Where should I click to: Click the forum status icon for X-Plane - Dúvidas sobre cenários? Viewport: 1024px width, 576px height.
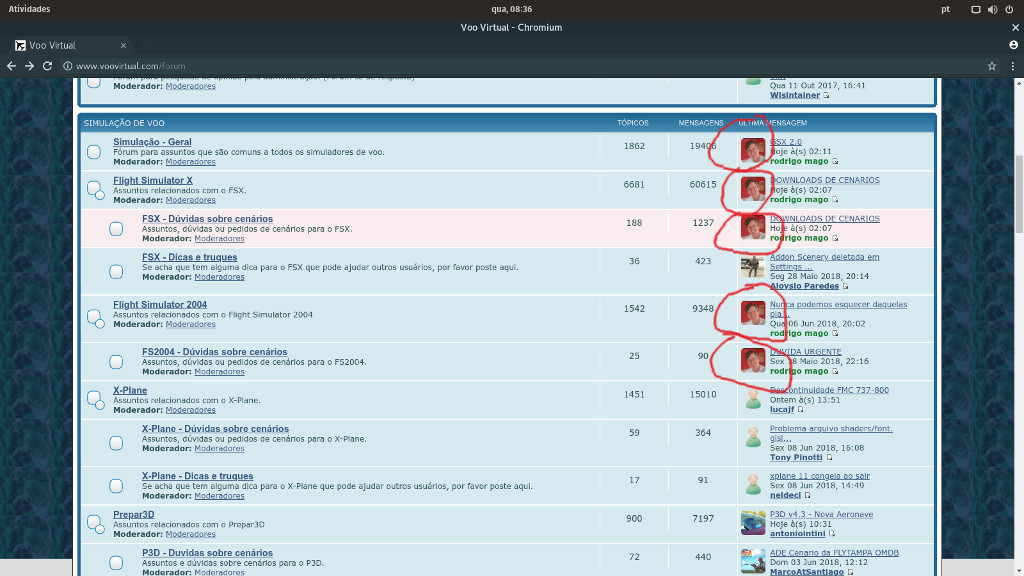(116, 443)
